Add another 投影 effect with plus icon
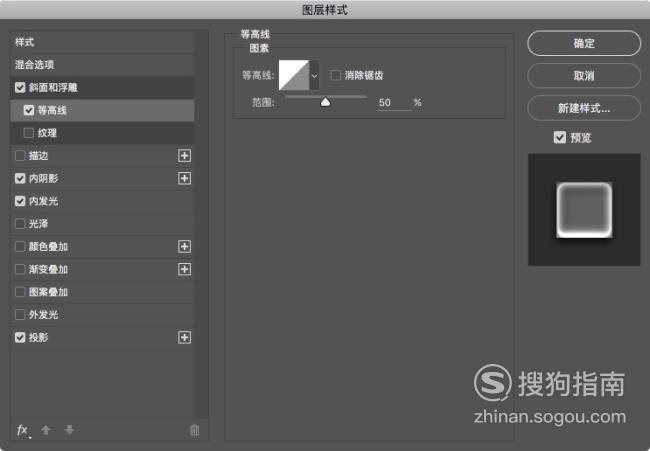This screenshot has width=650, height=451. 184,337
